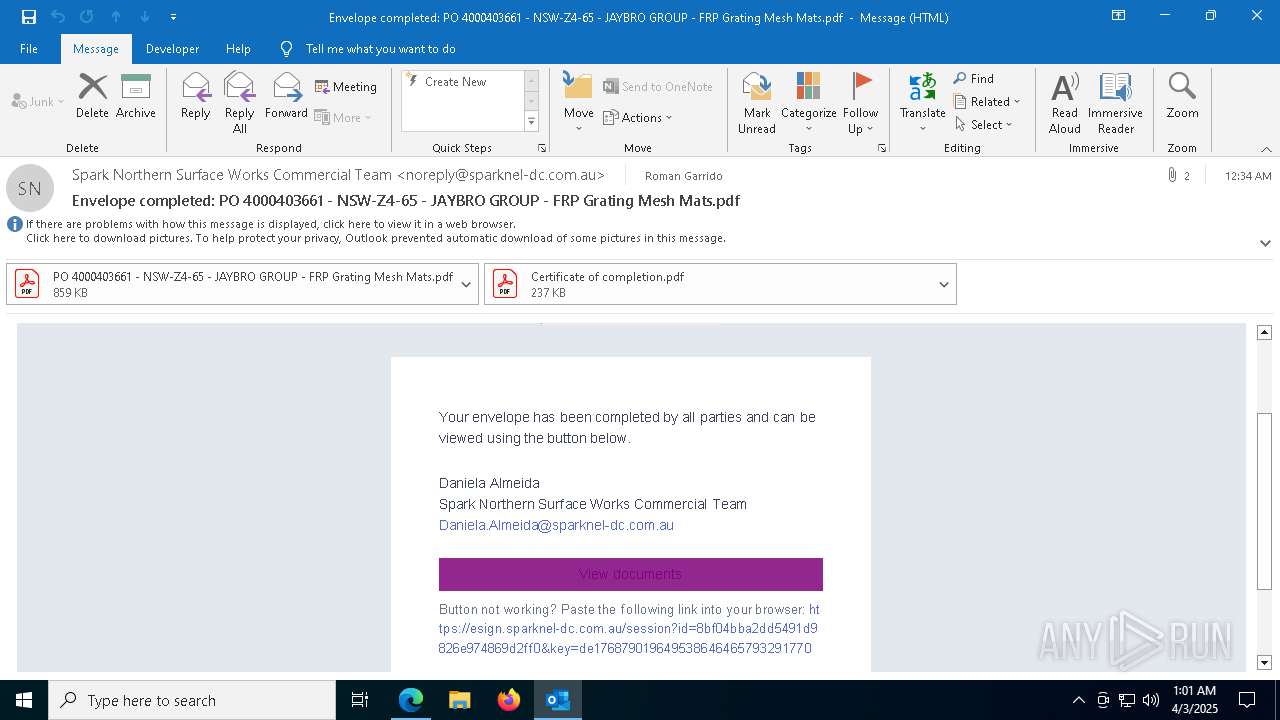Click the message scrollbar up arrow
The image size is (1280, 720).
(1264, 332)
